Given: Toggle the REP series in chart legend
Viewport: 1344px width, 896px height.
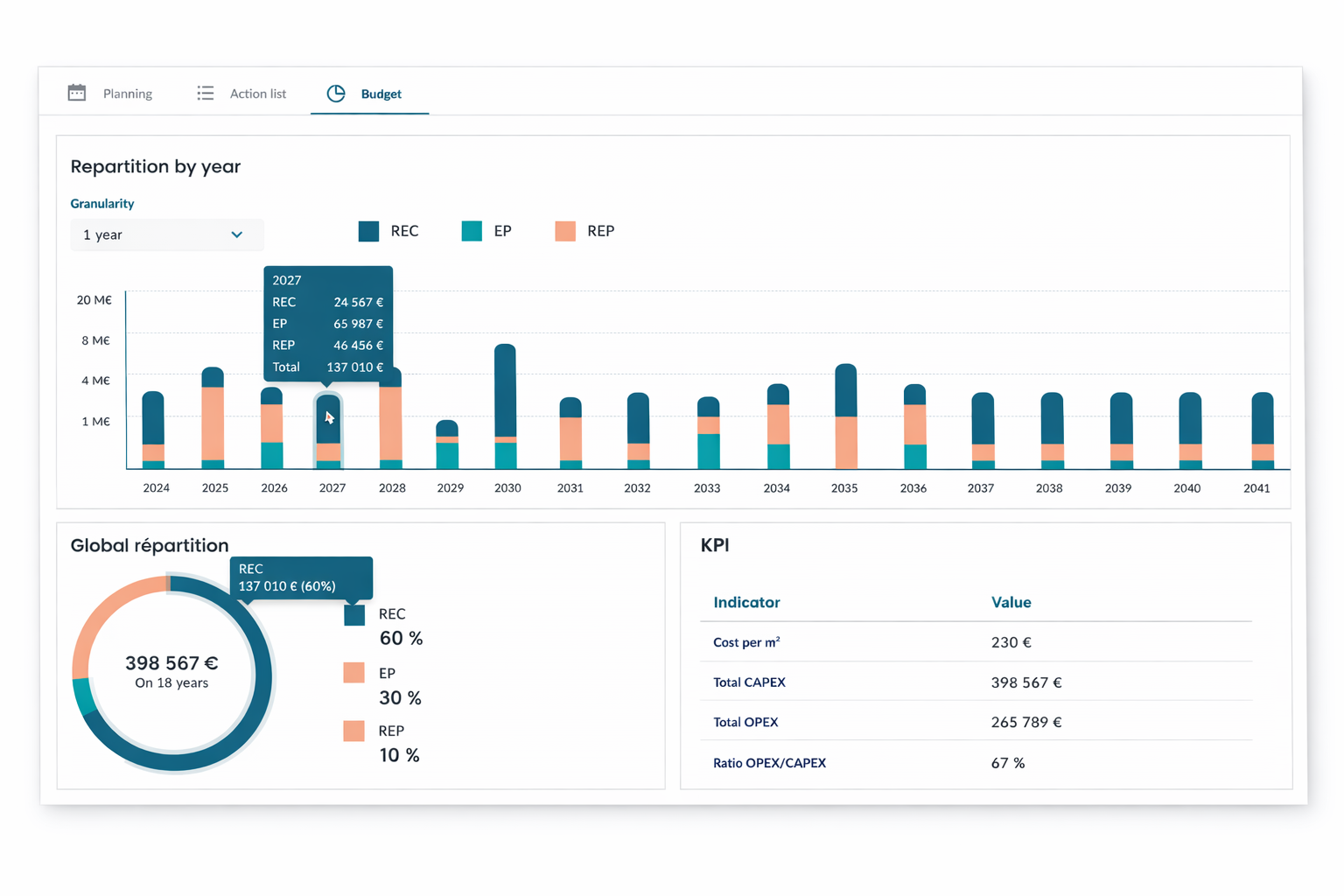Looking at the screenshot, I should [565, 231].
